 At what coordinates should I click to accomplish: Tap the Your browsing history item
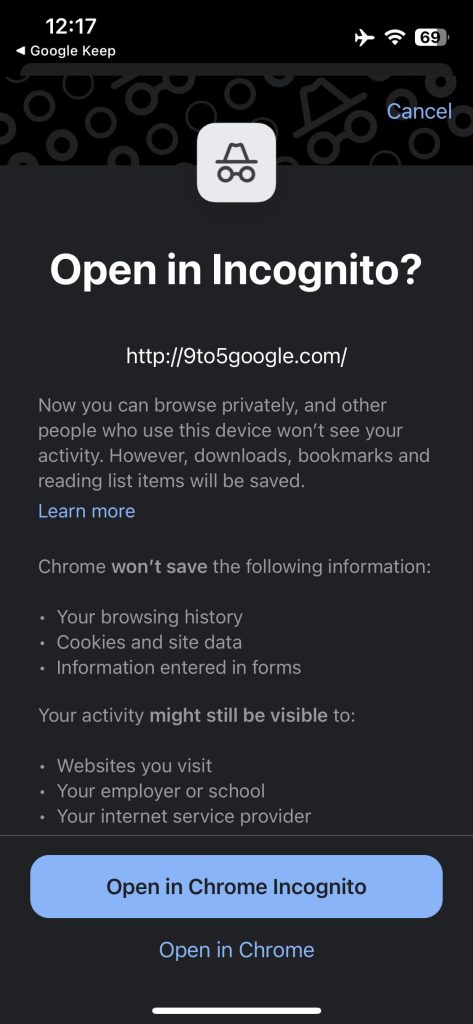(x=150, y=617)
